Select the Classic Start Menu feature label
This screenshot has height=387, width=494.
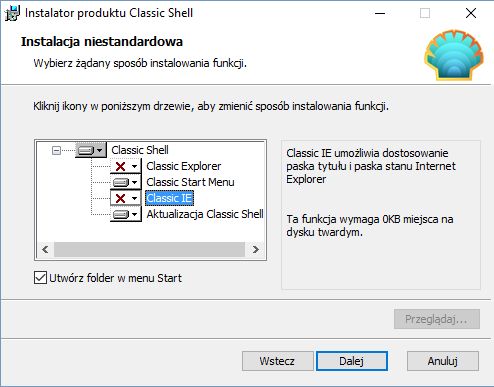click(190, 182)
